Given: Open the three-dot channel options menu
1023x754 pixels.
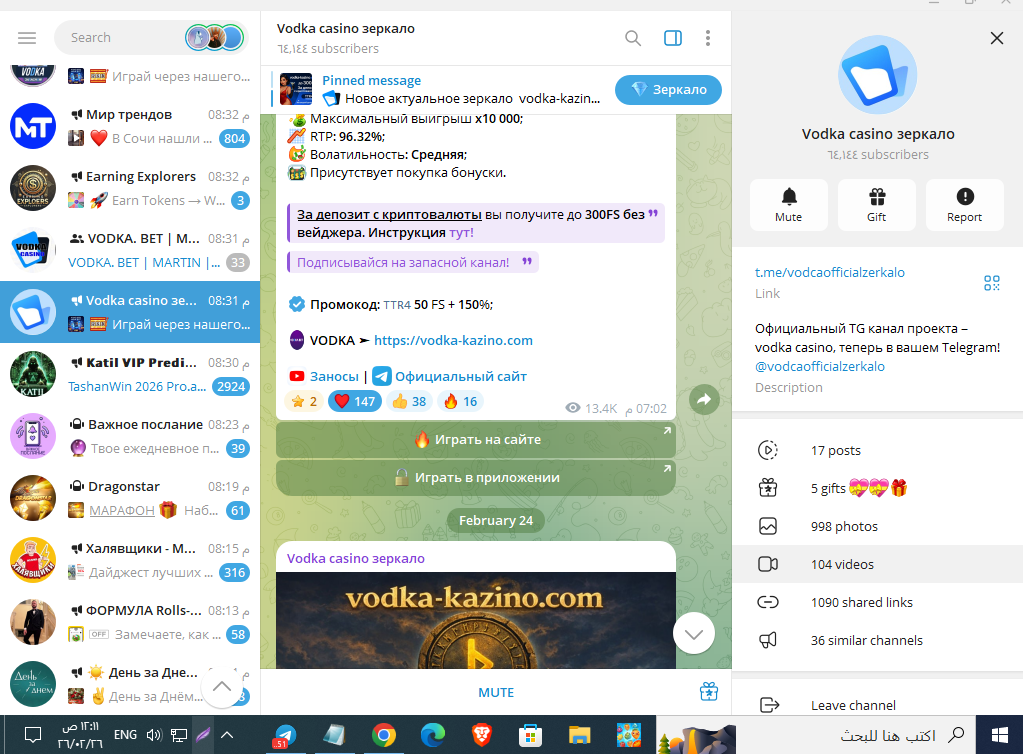Looking at the screenshot, I should tap(708, 38).
